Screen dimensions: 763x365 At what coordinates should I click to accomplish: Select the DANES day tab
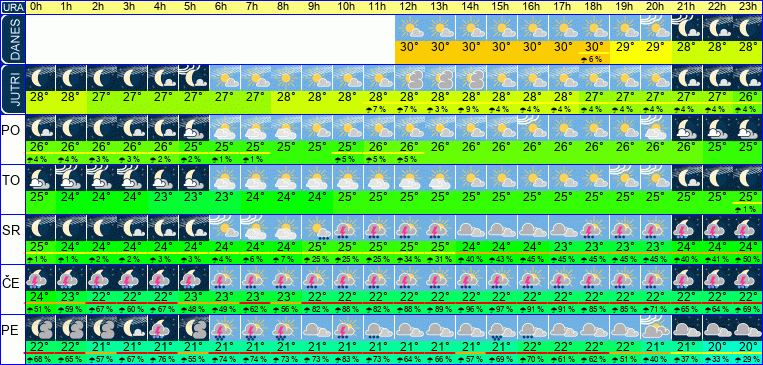12,39
